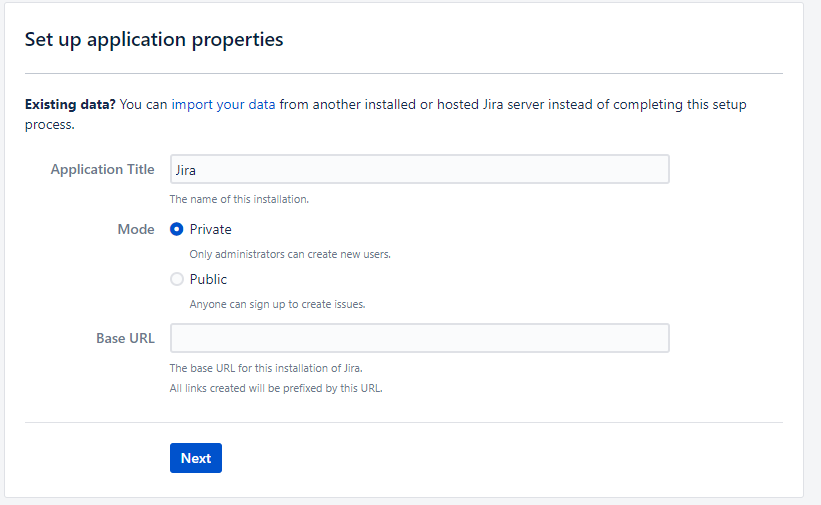Click 'Anyone can sign up to create issues.' text
Screen dimensions: 821x505
278,304
